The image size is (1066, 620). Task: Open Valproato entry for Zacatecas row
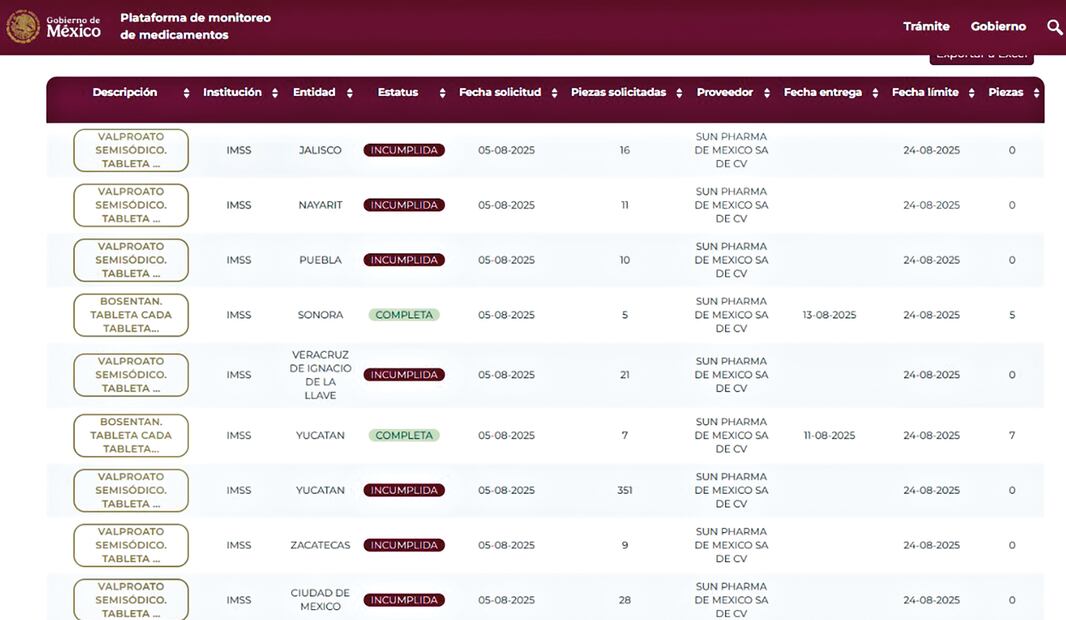tap(131, 545)
